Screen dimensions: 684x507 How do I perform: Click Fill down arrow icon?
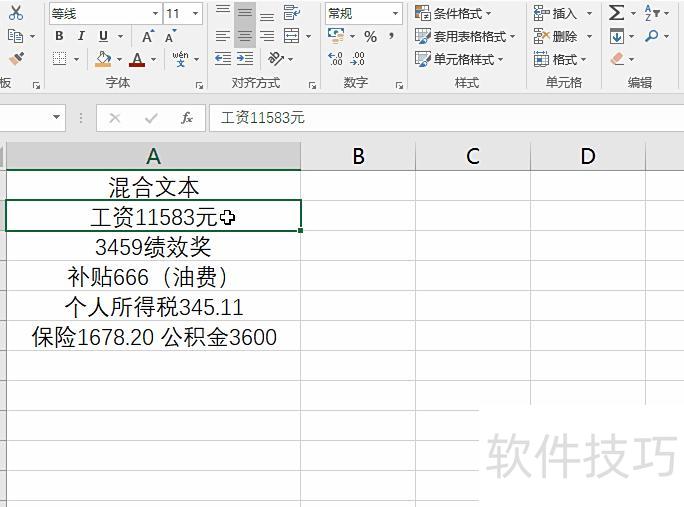pos(617,36)
